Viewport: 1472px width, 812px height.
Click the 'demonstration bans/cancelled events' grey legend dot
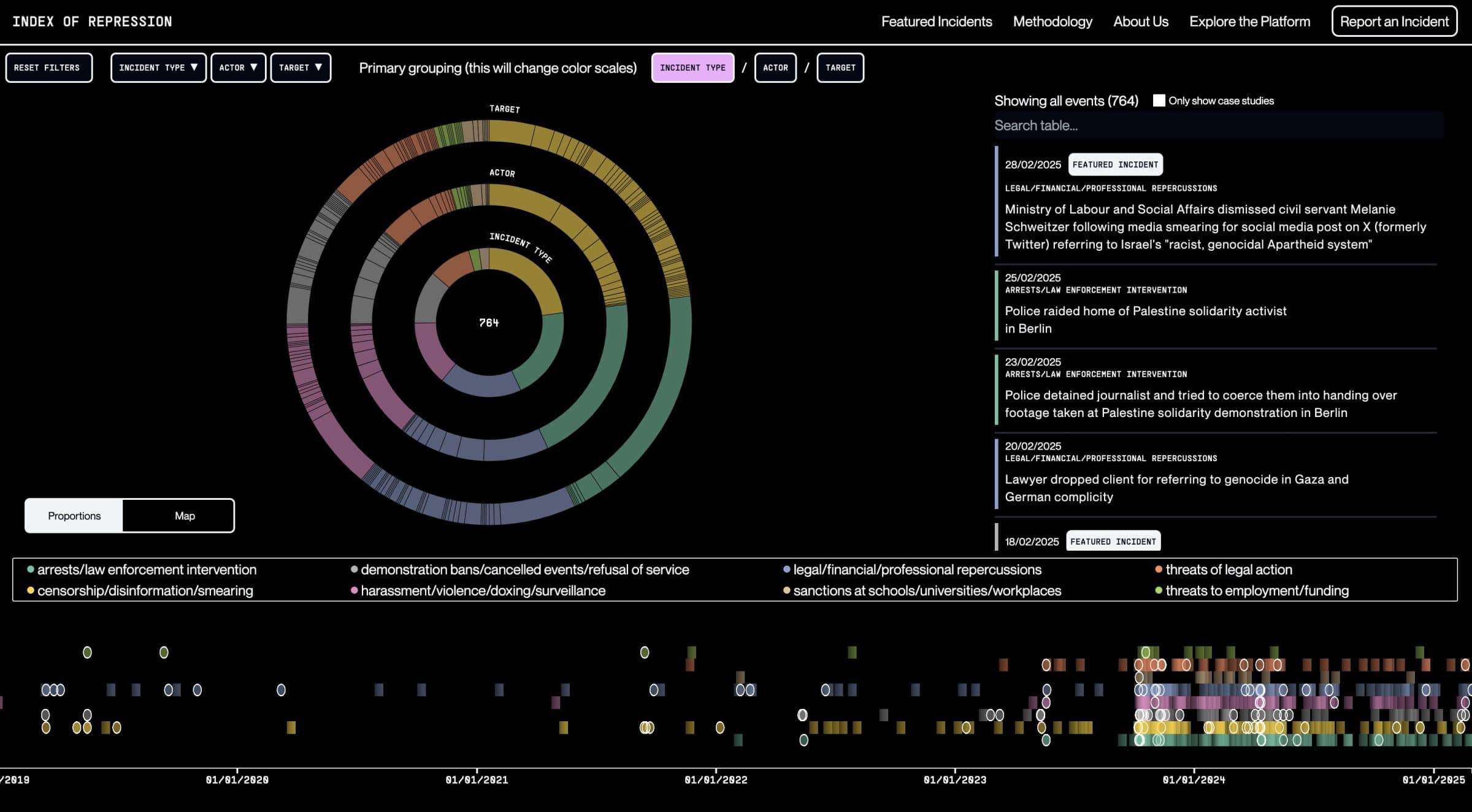point(354,569)
